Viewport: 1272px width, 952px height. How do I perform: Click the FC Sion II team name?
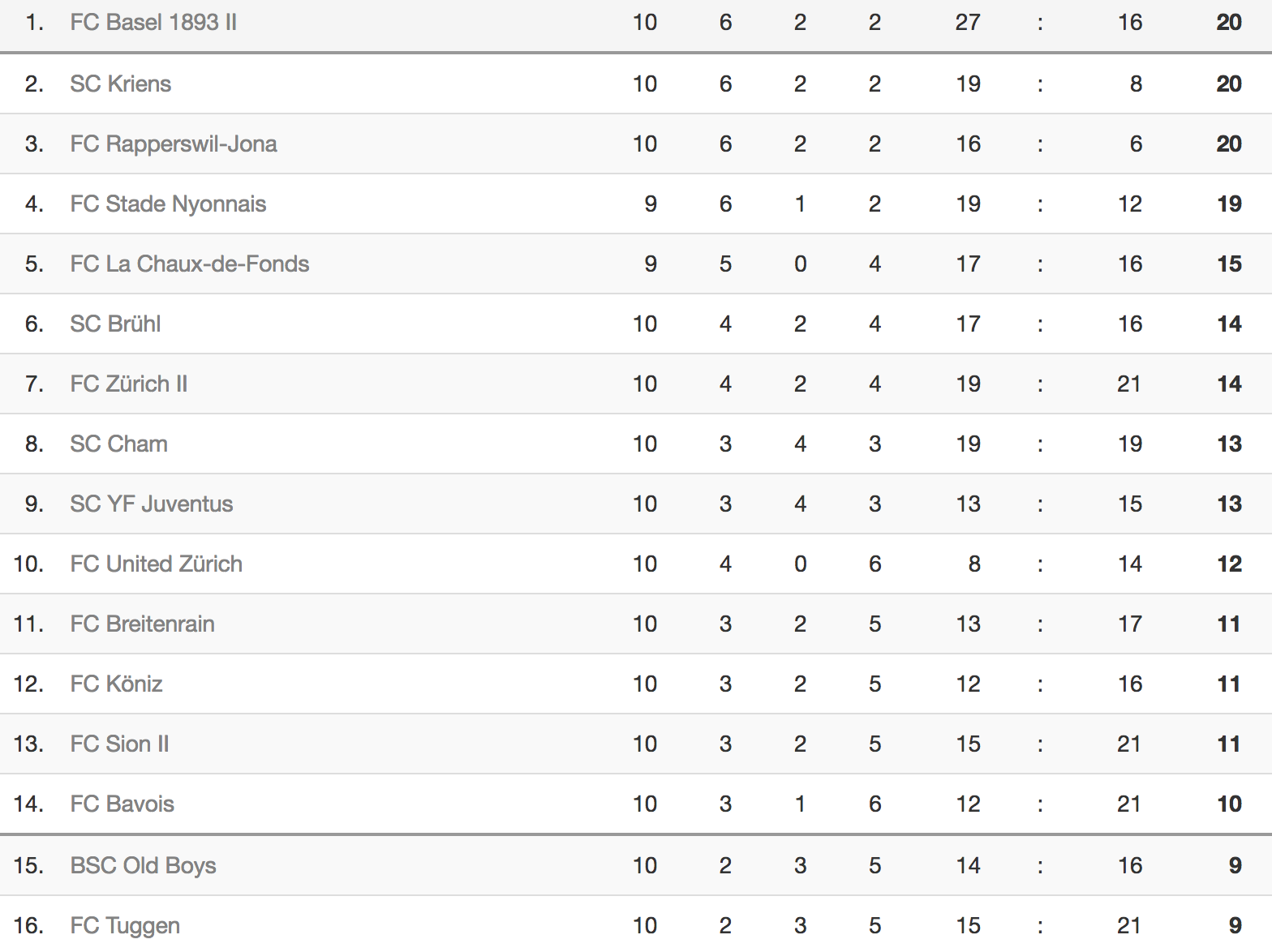(120, 744)
